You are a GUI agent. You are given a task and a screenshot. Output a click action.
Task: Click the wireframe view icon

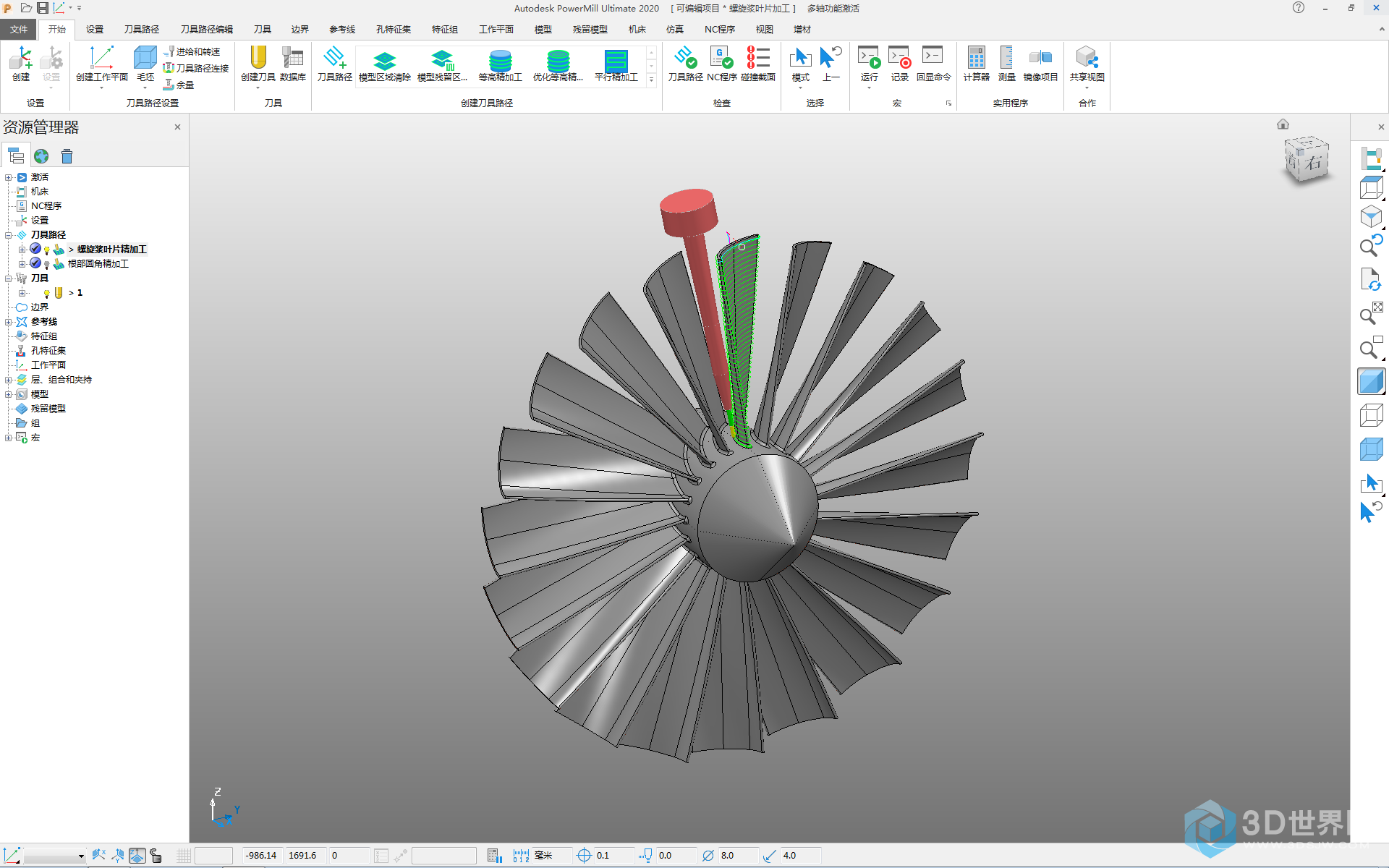tap(1370, 416)
